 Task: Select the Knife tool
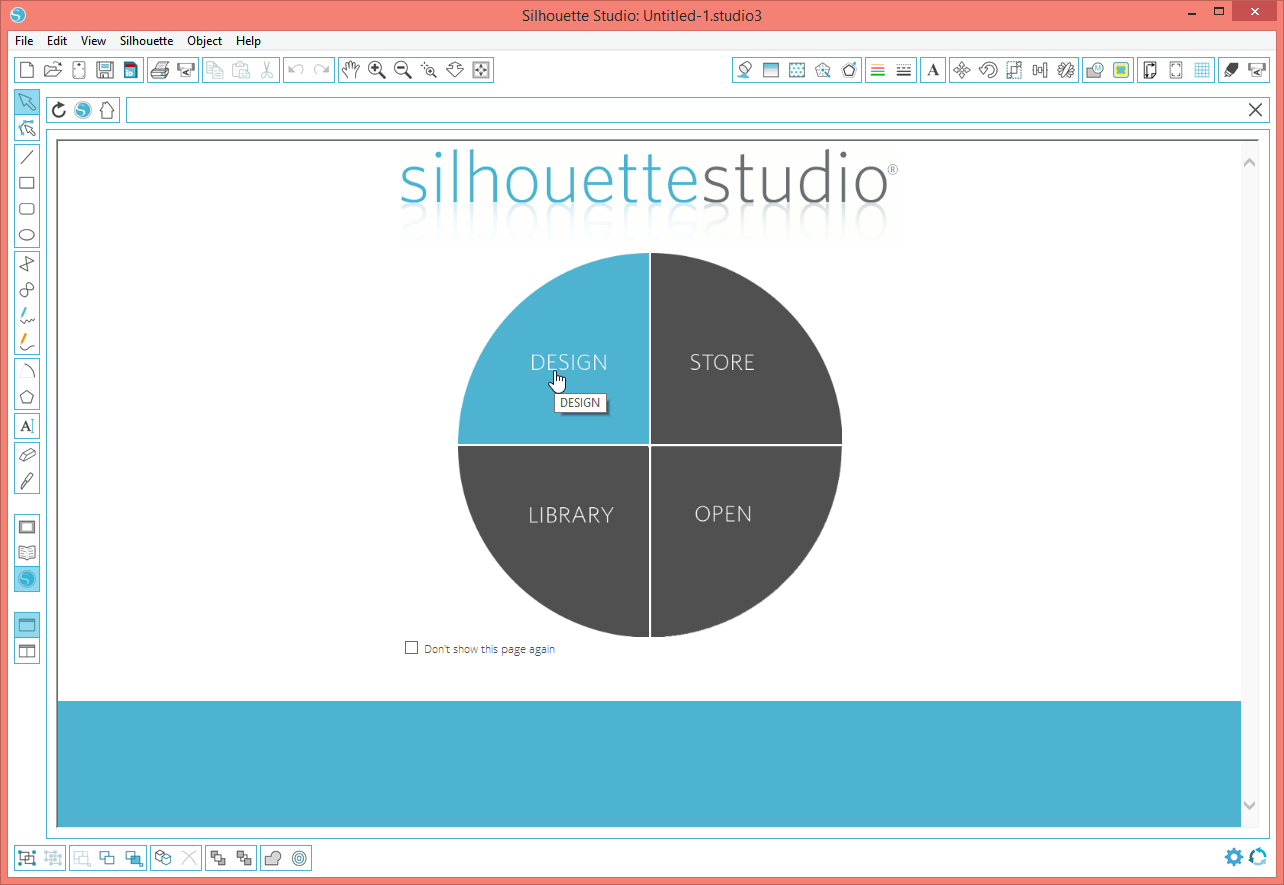click(x=27, y=481)
